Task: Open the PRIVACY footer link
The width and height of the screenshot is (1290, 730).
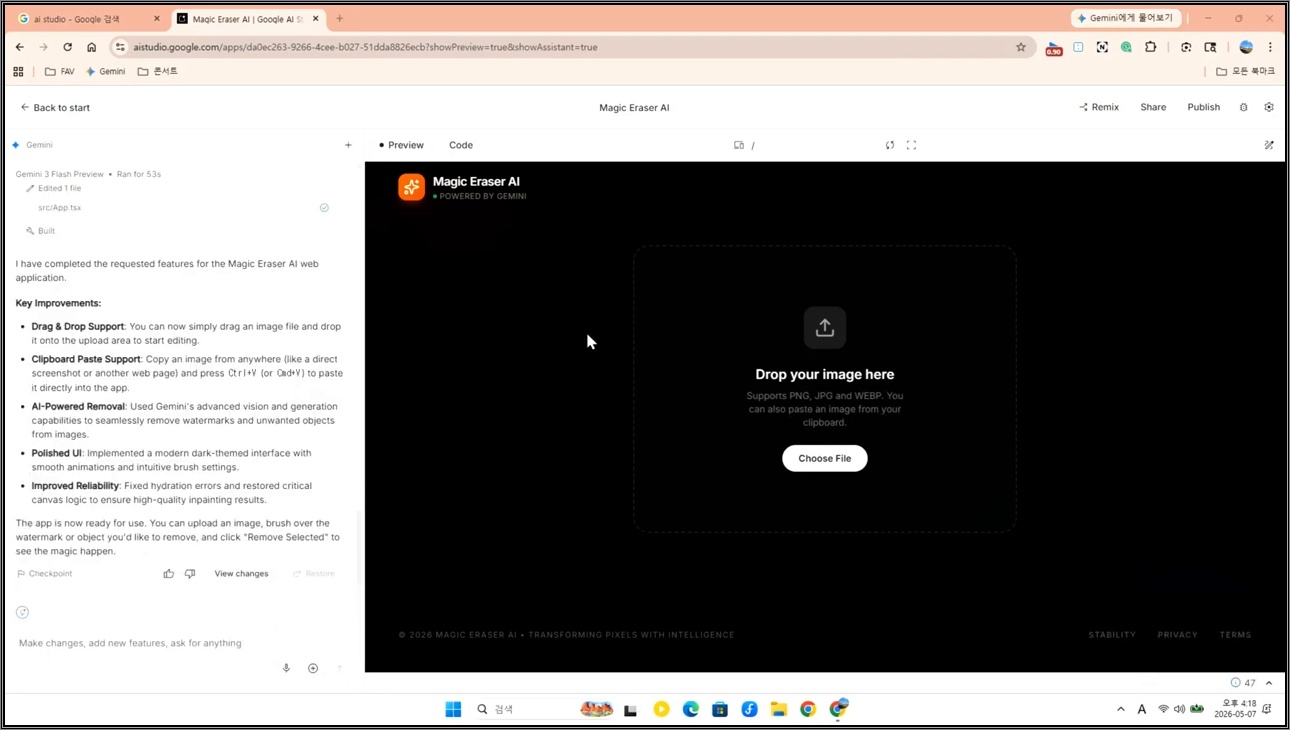Action: point(1177,635)
